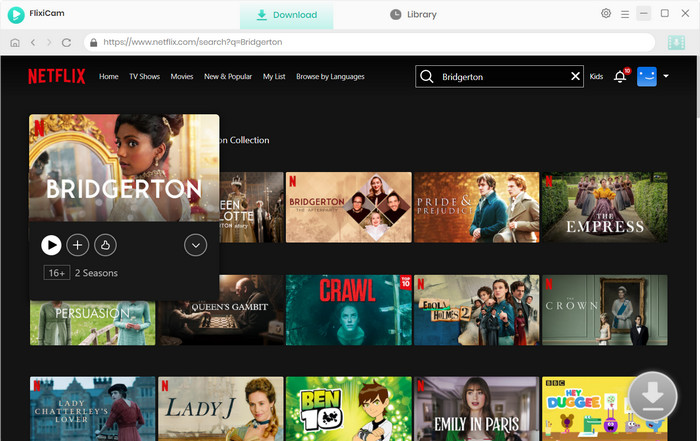Reload the page with refresh icon
The width and height of the screenshot is (700, 441).
[67, 42]
